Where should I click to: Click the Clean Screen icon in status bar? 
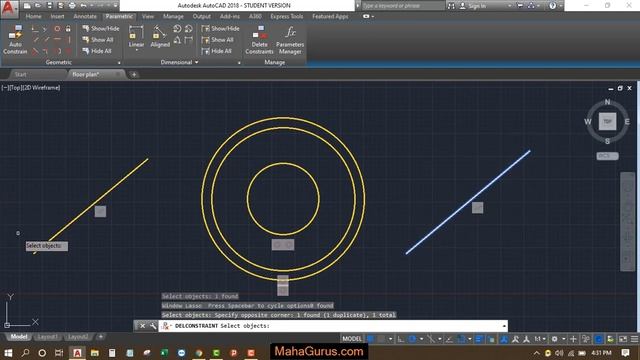[623, 339]
